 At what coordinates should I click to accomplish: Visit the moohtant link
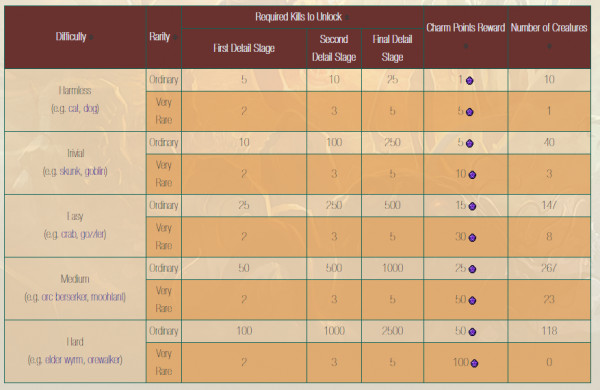(107, 297)
